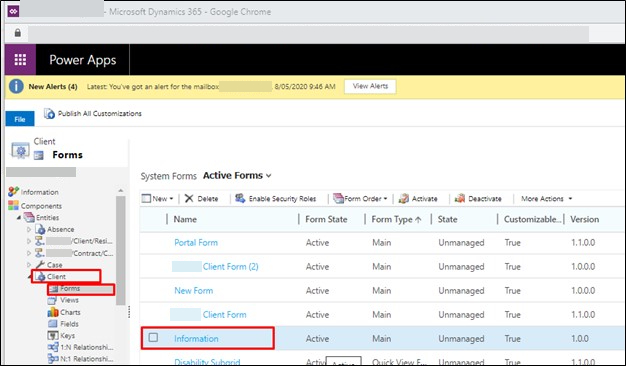Click version 1.0.0 in Information row

580,338
